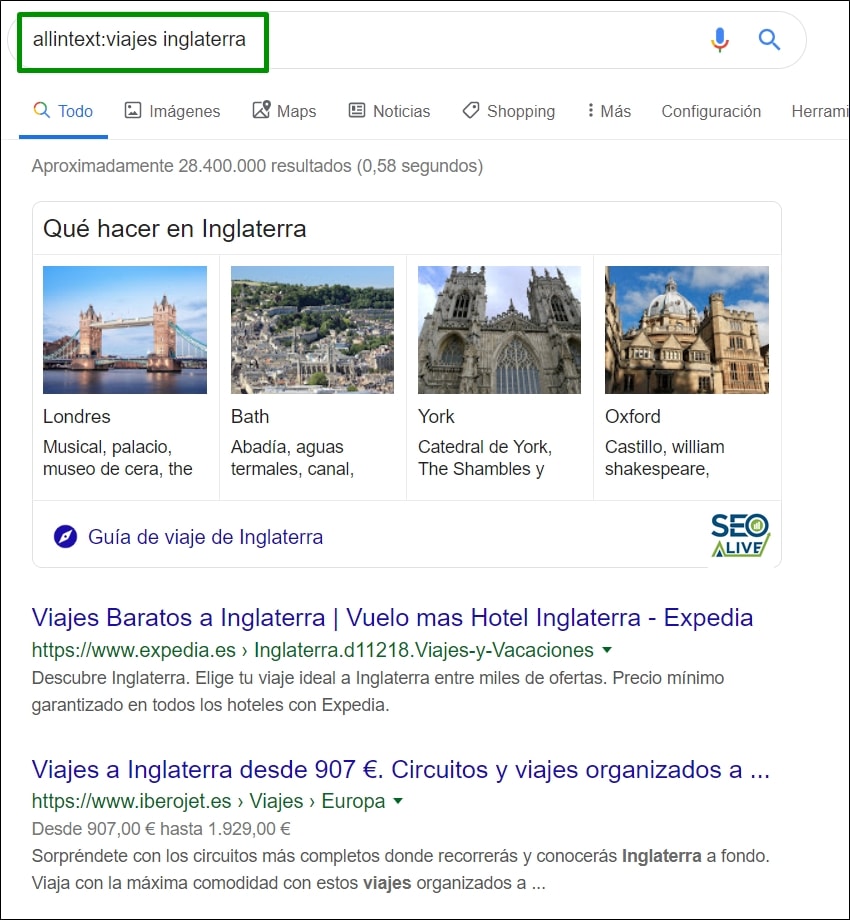Screen dimensions: 850x920
Task: Click the newspaper icon beside Noticias
Action: pyautogui.click(x=355, y=111)
